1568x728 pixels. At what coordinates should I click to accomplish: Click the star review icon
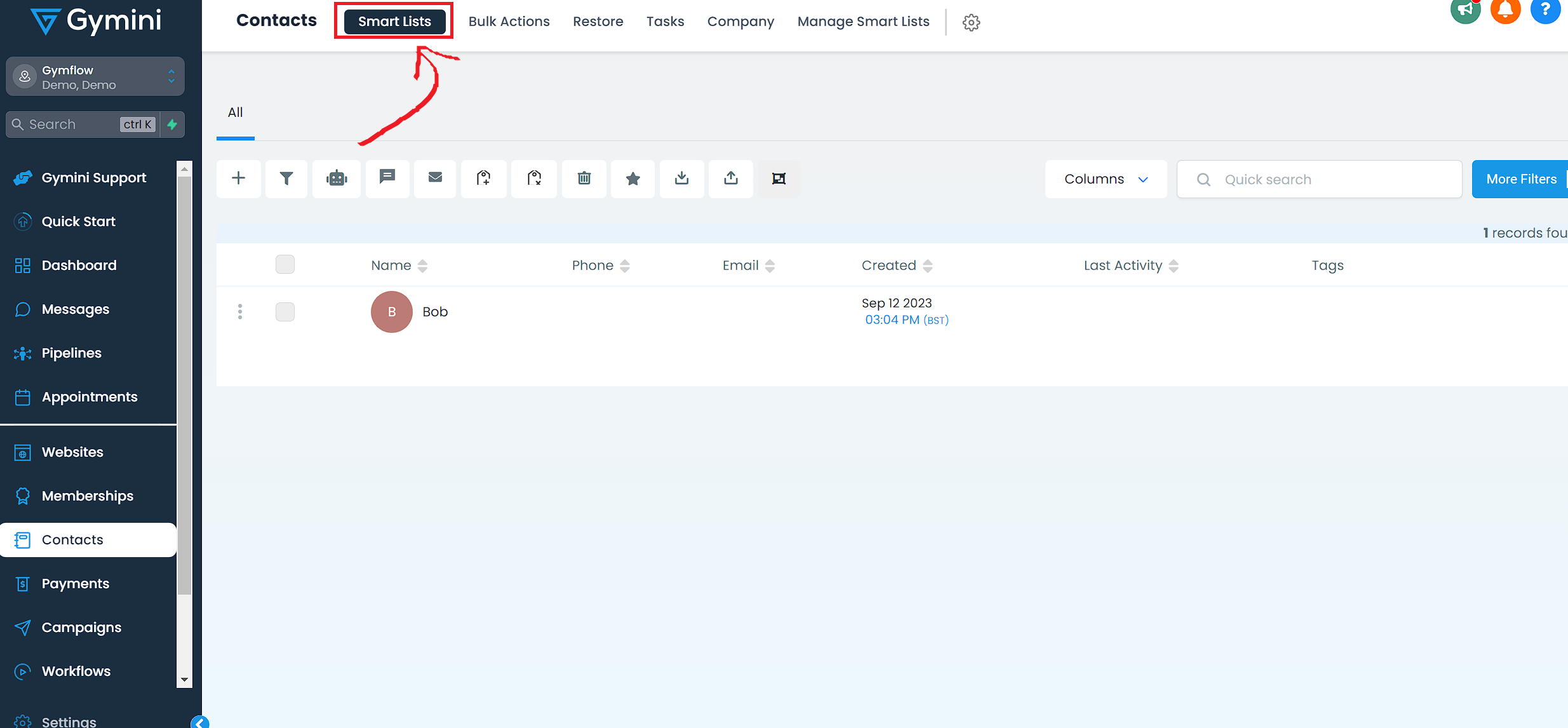633,179
